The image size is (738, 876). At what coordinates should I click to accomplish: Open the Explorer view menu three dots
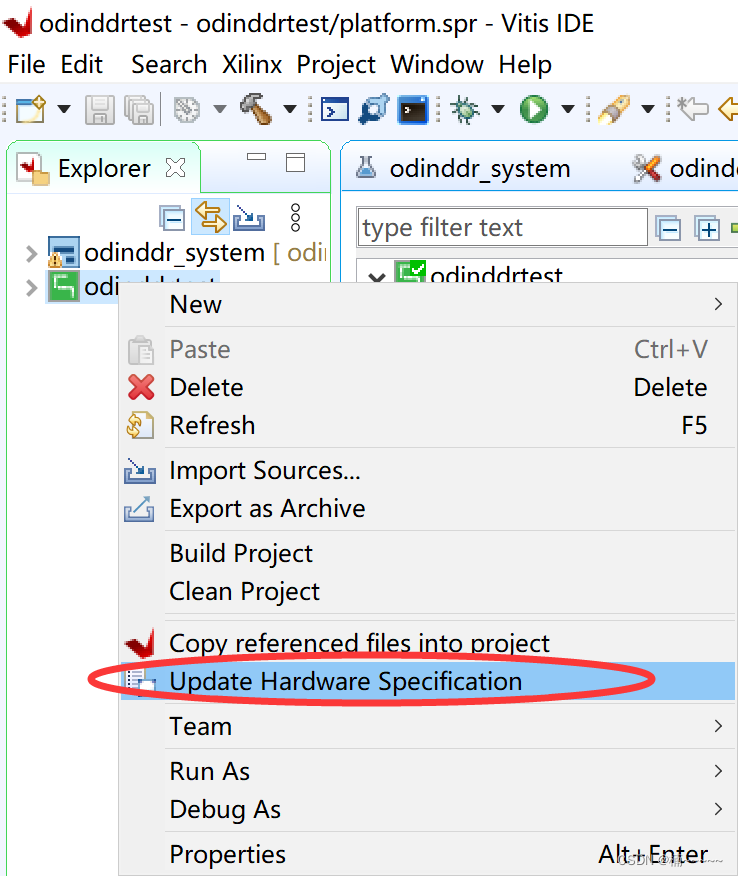coord(296,217)
